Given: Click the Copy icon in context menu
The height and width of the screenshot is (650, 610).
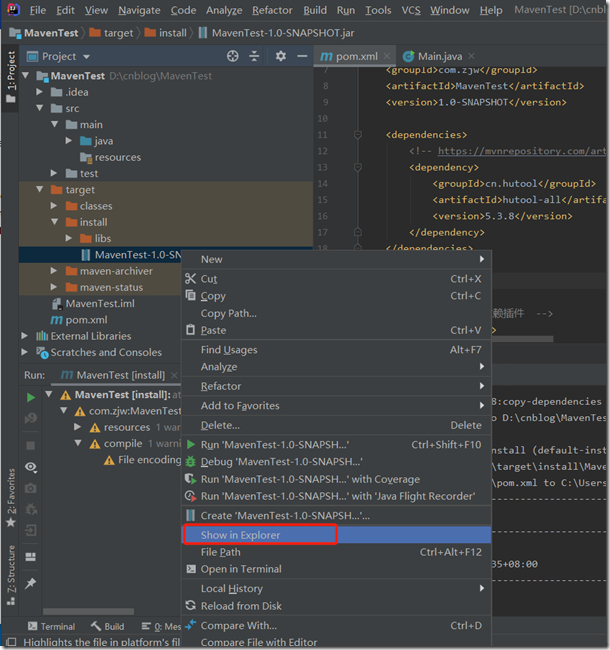Looking at the screenshot, I should pyautogui.click(x=191, y=296).
